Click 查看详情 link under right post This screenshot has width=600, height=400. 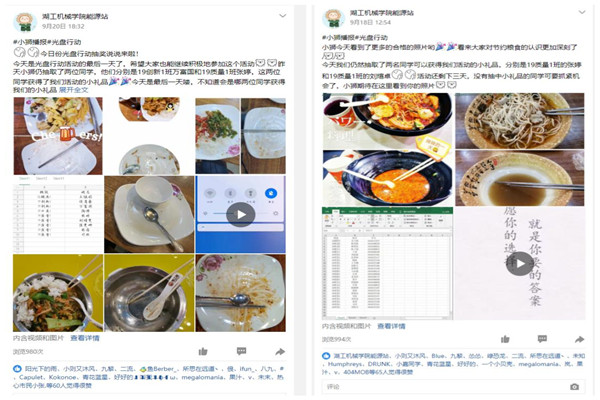[391, 326]
